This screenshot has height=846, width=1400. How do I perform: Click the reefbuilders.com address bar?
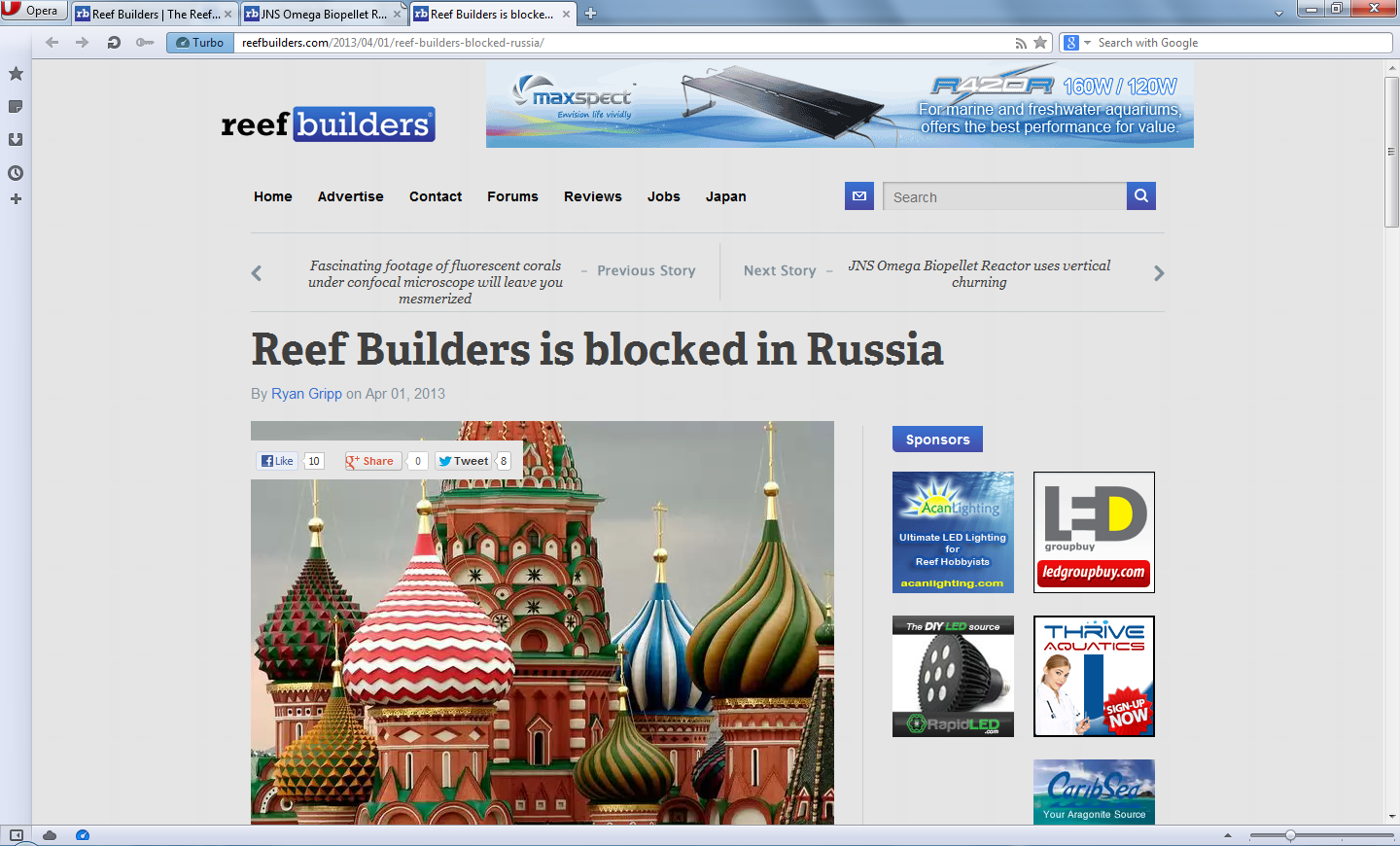(622, 43)
